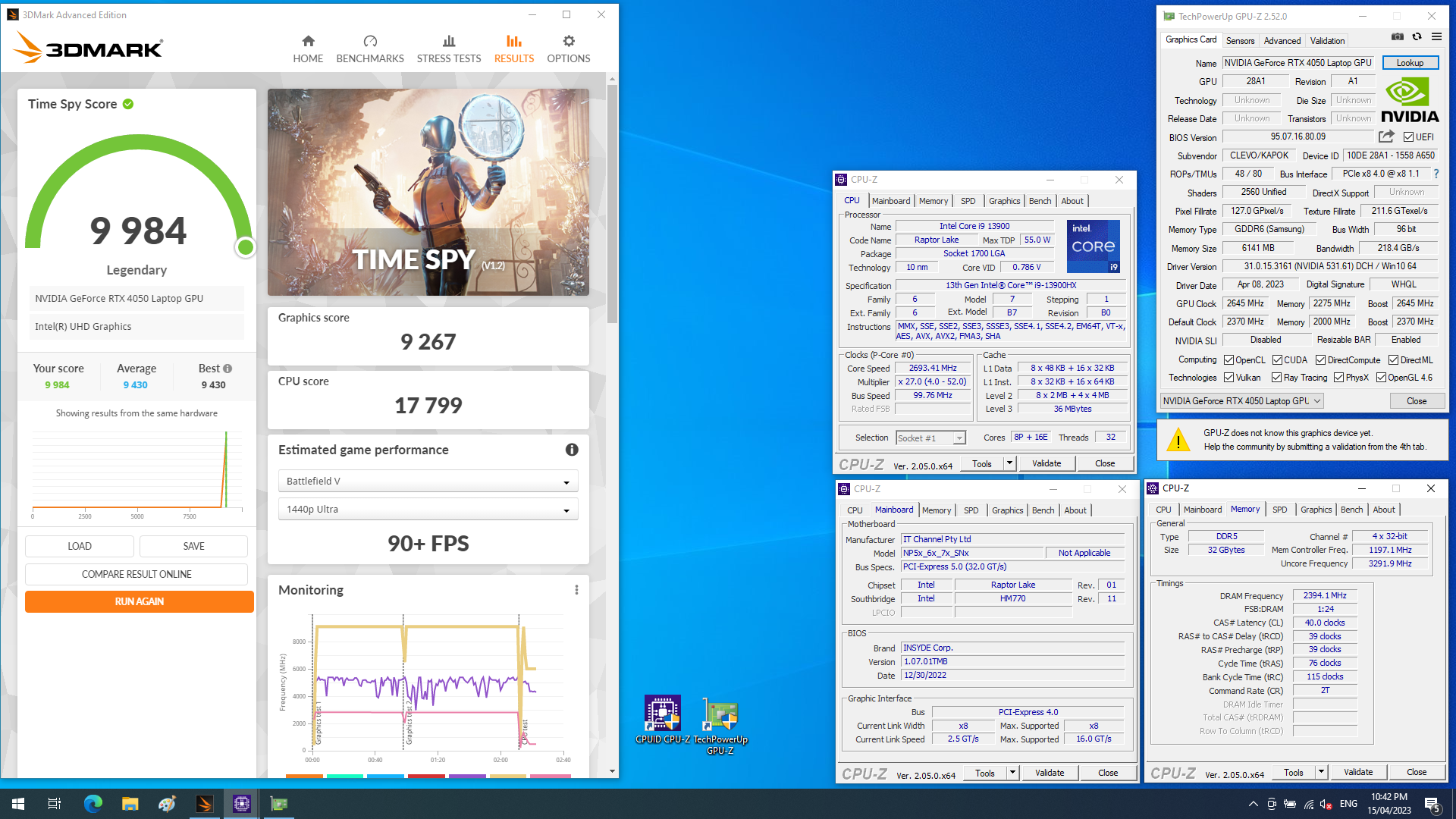Viewport: 1456px width, 819px height.
Task: Open the GPU selector dropdown in GPU-Z
Action: click(1242, 401)
